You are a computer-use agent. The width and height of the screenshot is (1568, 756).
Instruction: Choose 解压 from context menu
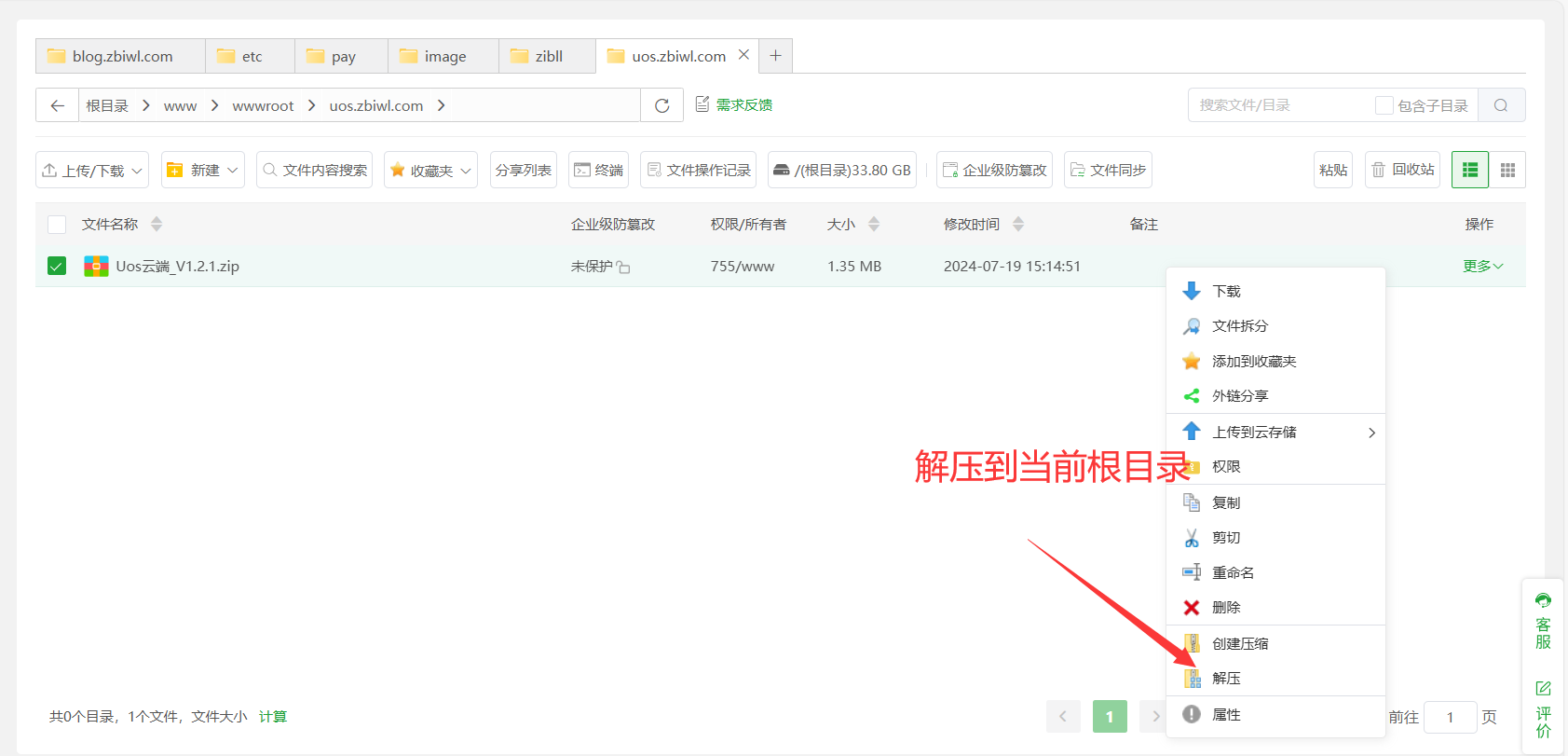coord(1275,679)
